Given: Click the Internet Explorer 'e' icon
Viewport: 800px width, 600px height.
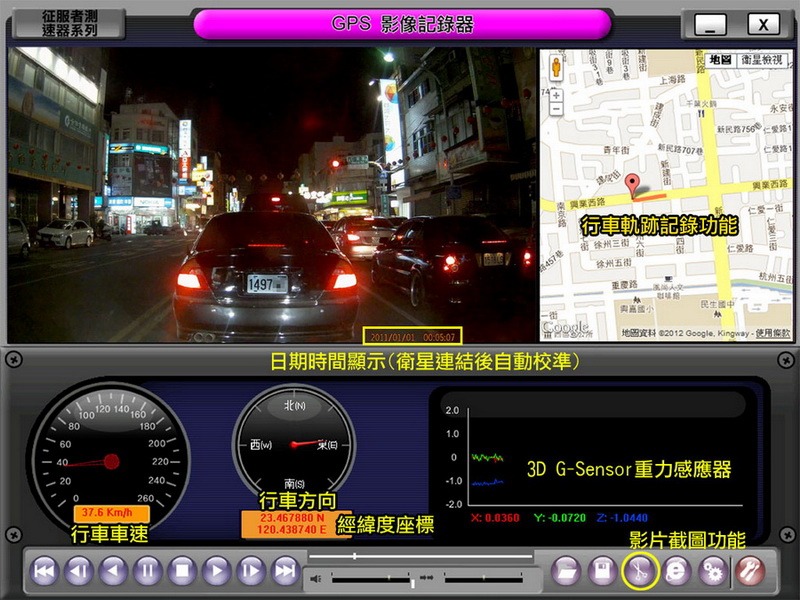Looking at the screenshot, I should click(676, 571).
